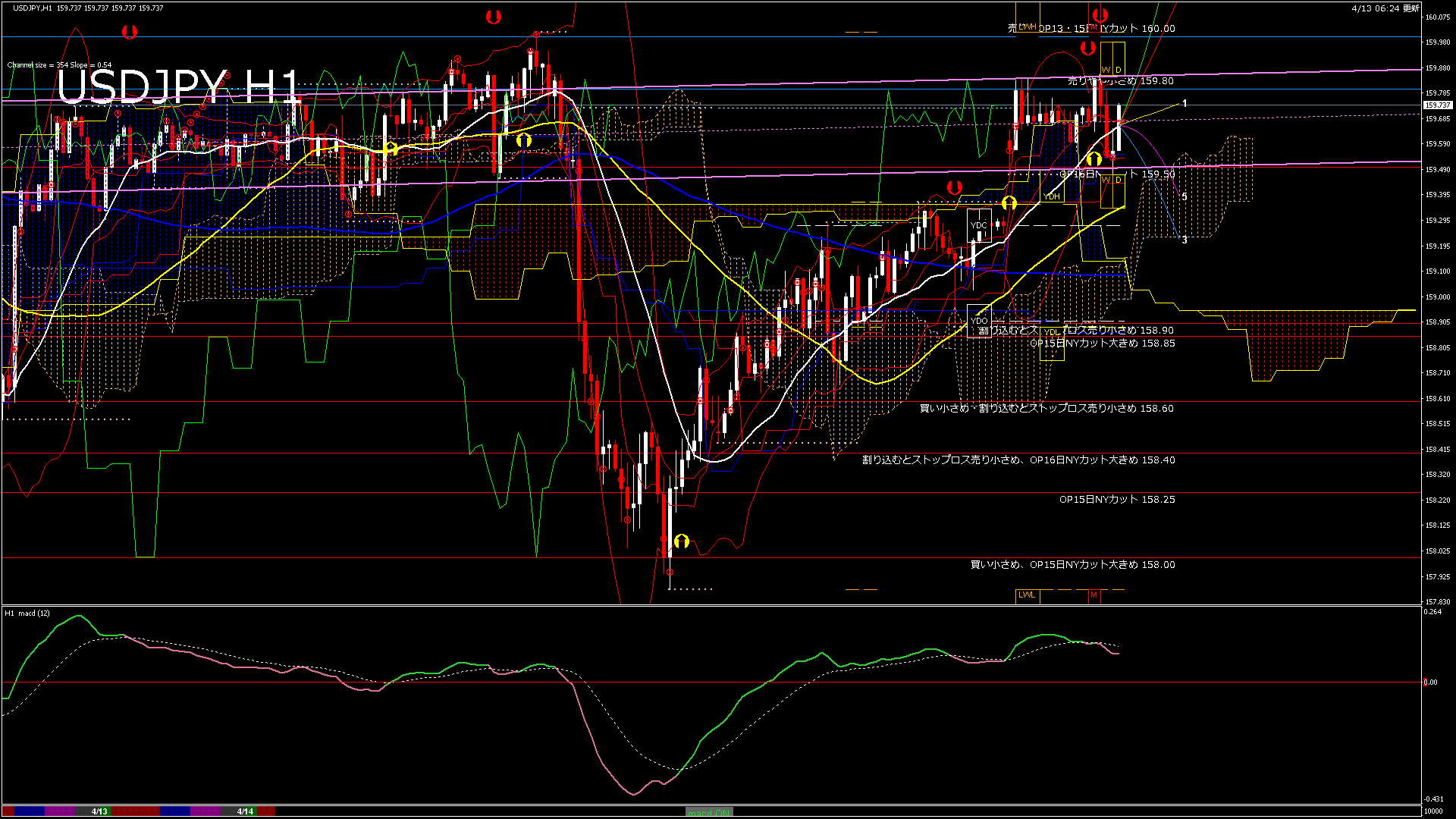The height and width of the screenshot is (819, 1456).
Task: Toggle the macd ON button at the bottom
Action: pos(709,812)
